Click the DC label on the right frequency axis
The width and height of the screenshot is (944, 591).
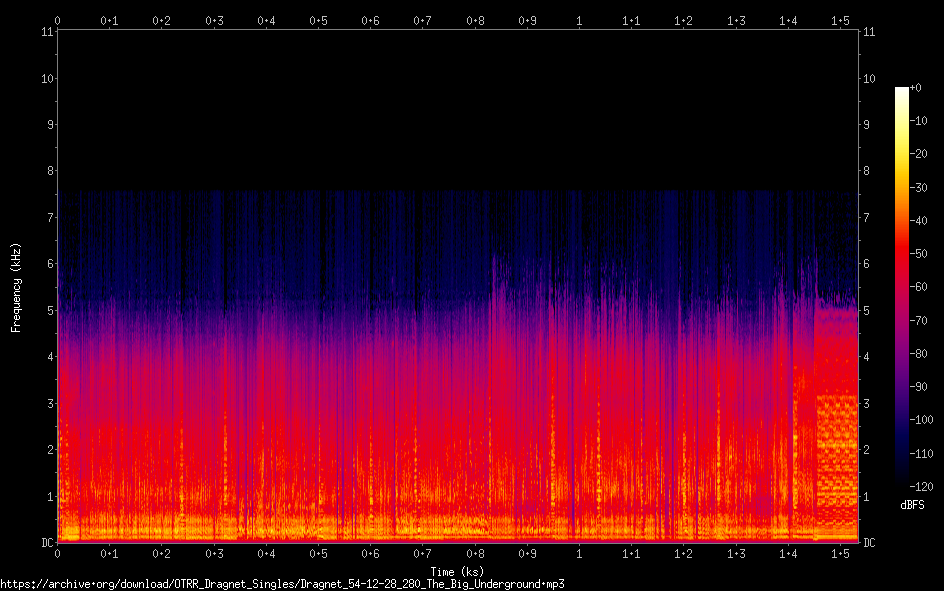(x=869, y=543)
